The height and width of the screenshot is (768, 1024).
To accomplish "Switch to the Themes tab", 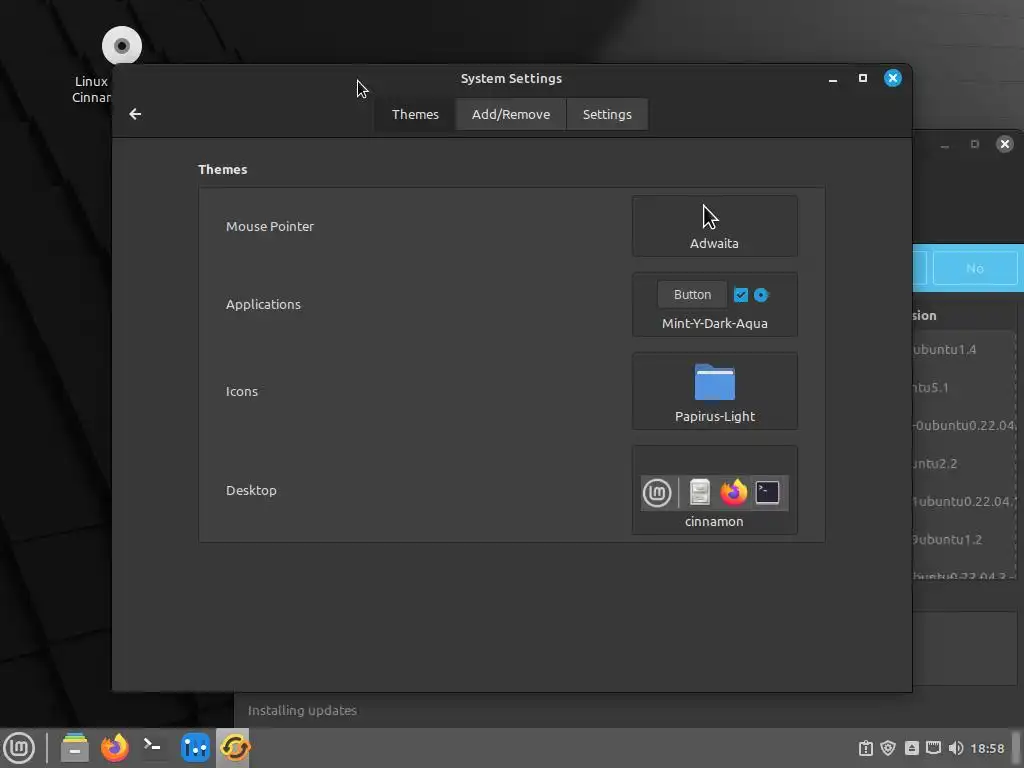I will (x=415, y=114).
